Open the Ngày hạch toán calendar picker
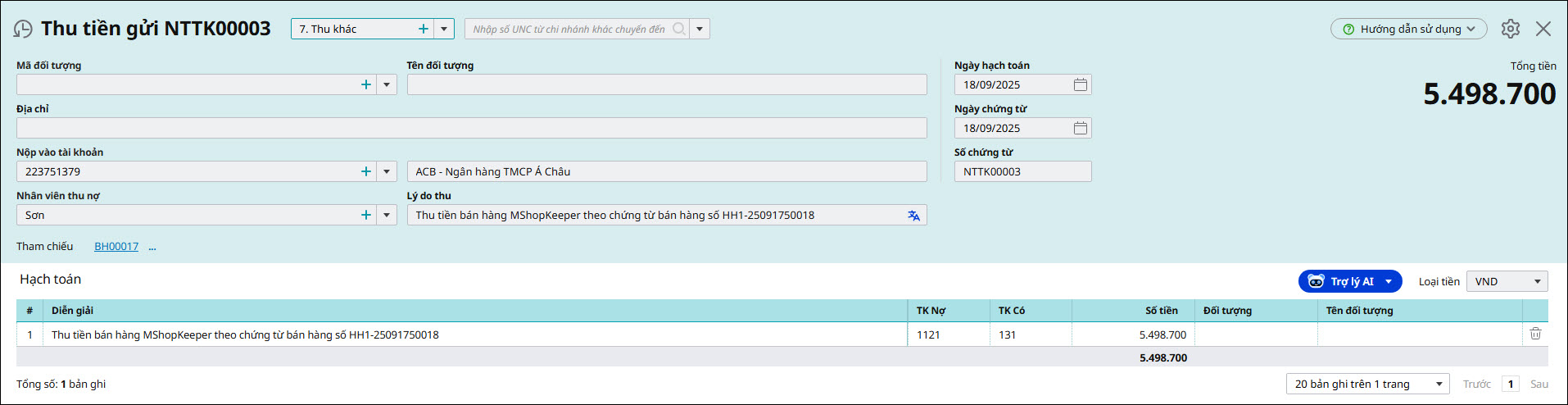Image resolution: width=1568 pixels, height=405 pixels. [1080, 84]
